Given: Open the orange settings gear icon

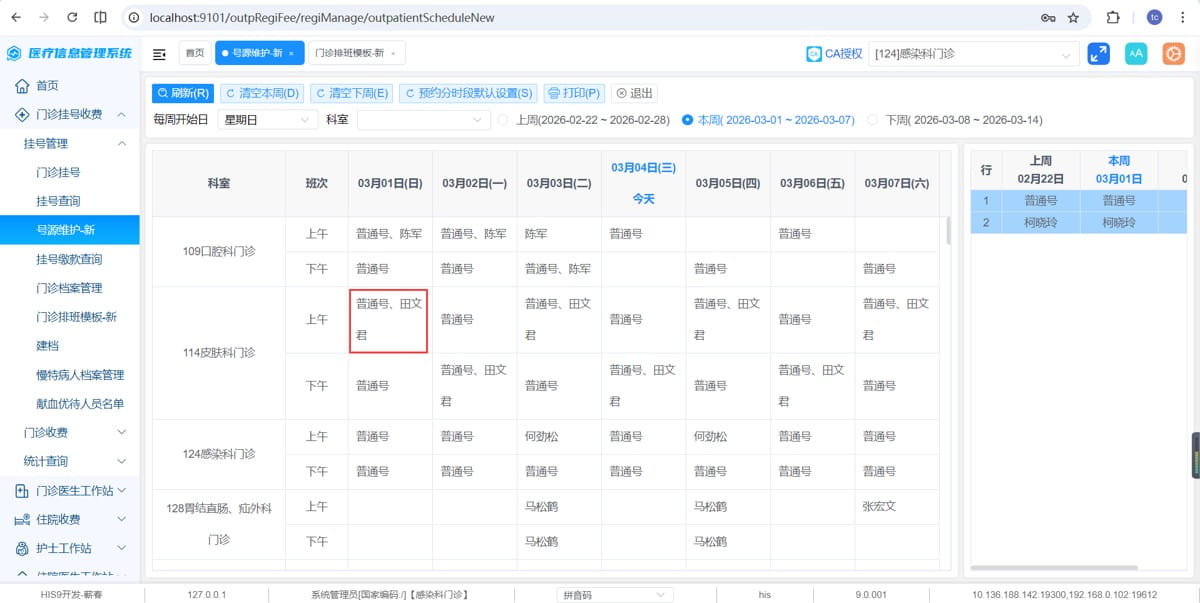Looking at the screenshot, I should (x=1173, y=54).
